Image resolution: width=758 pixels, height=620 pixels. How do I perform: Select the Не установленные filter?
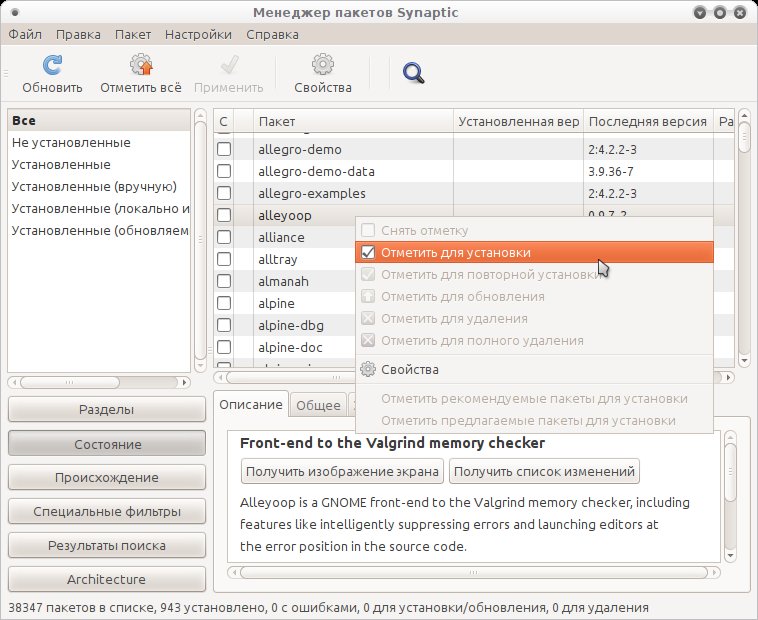[99, 143]
